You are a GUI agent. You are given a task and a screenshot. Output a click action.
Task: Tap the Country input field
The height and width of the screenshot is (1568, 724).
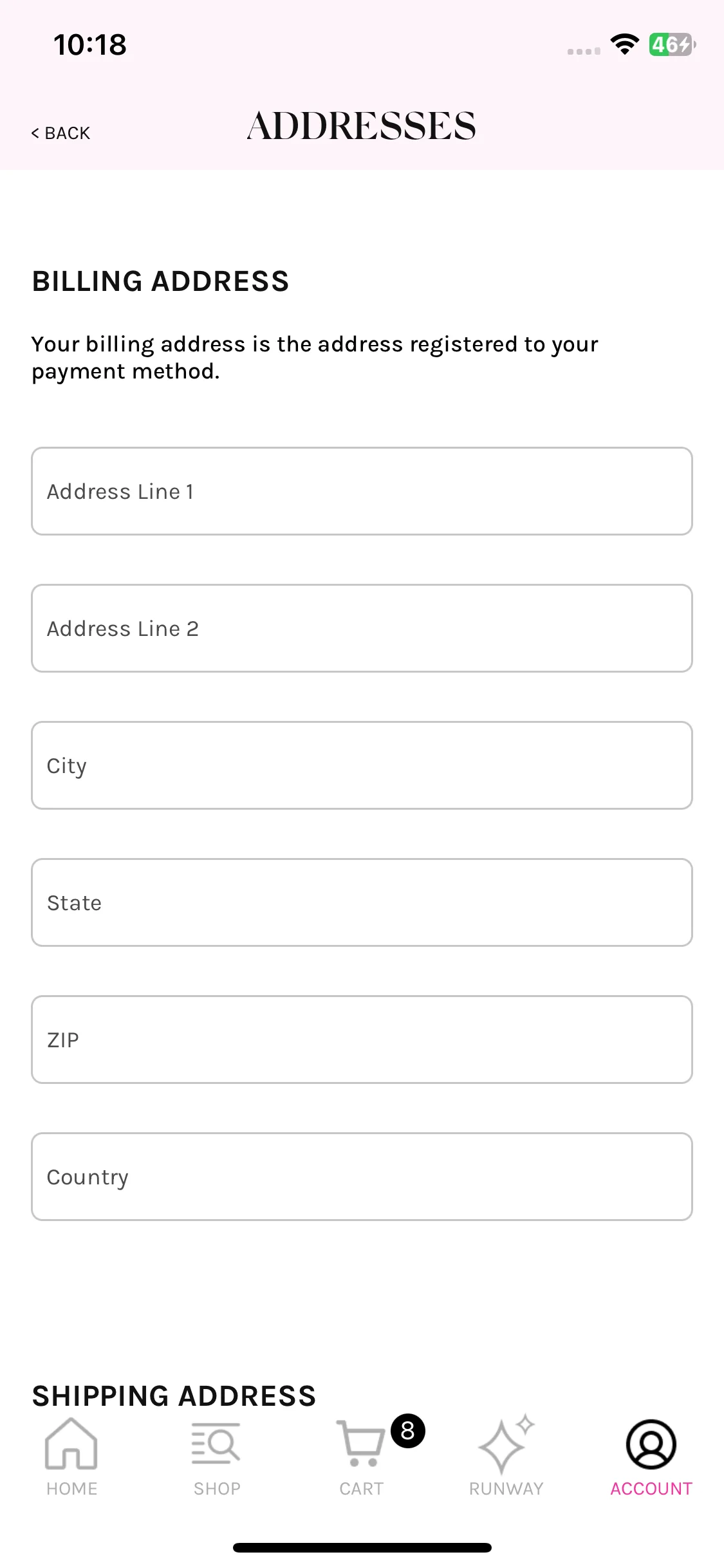(x=362, y=1177)
